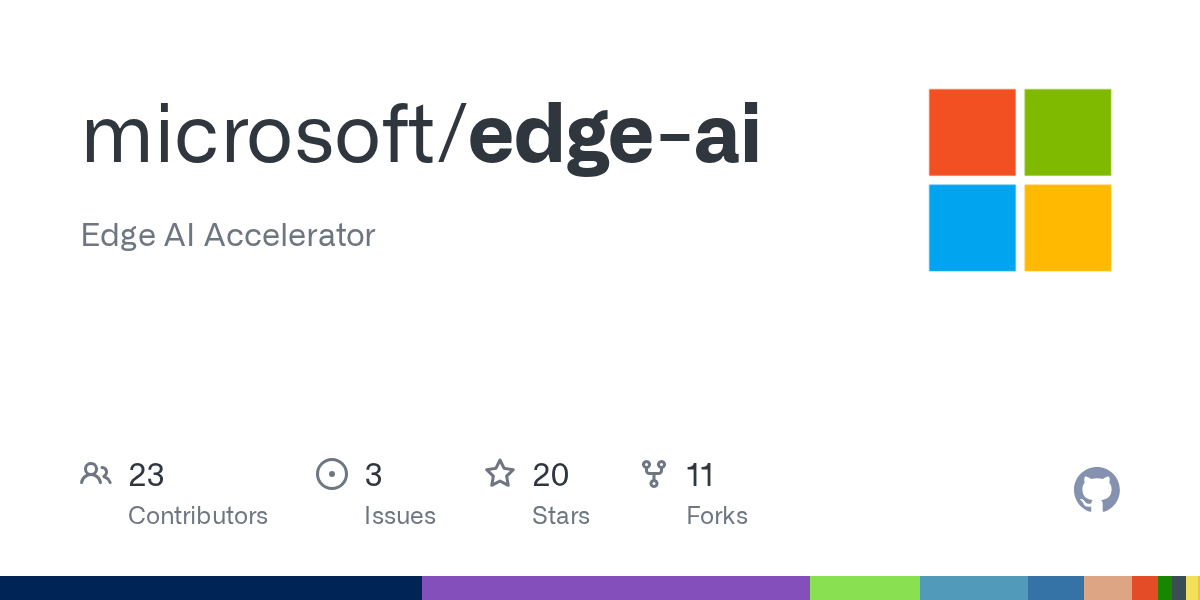
Task: Click the Forks branch icon
Action: coord(654,474)
